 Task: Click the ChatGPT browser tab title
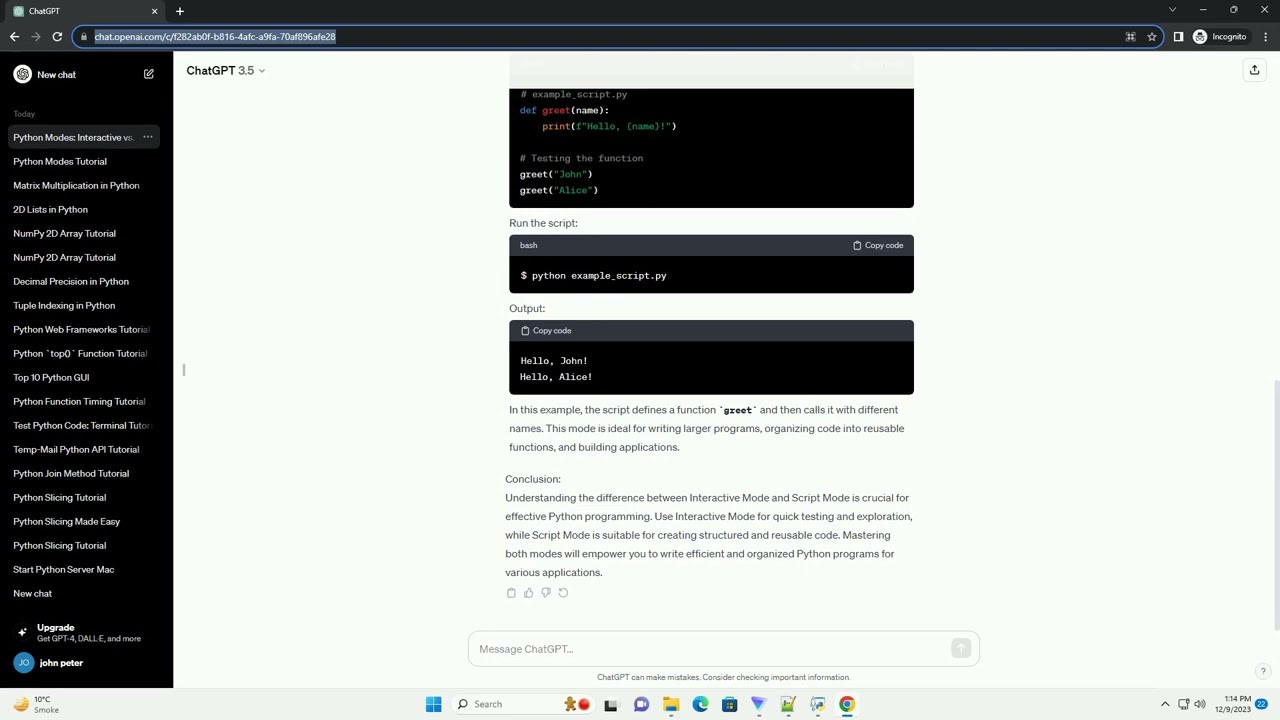[x=44, y=11]
